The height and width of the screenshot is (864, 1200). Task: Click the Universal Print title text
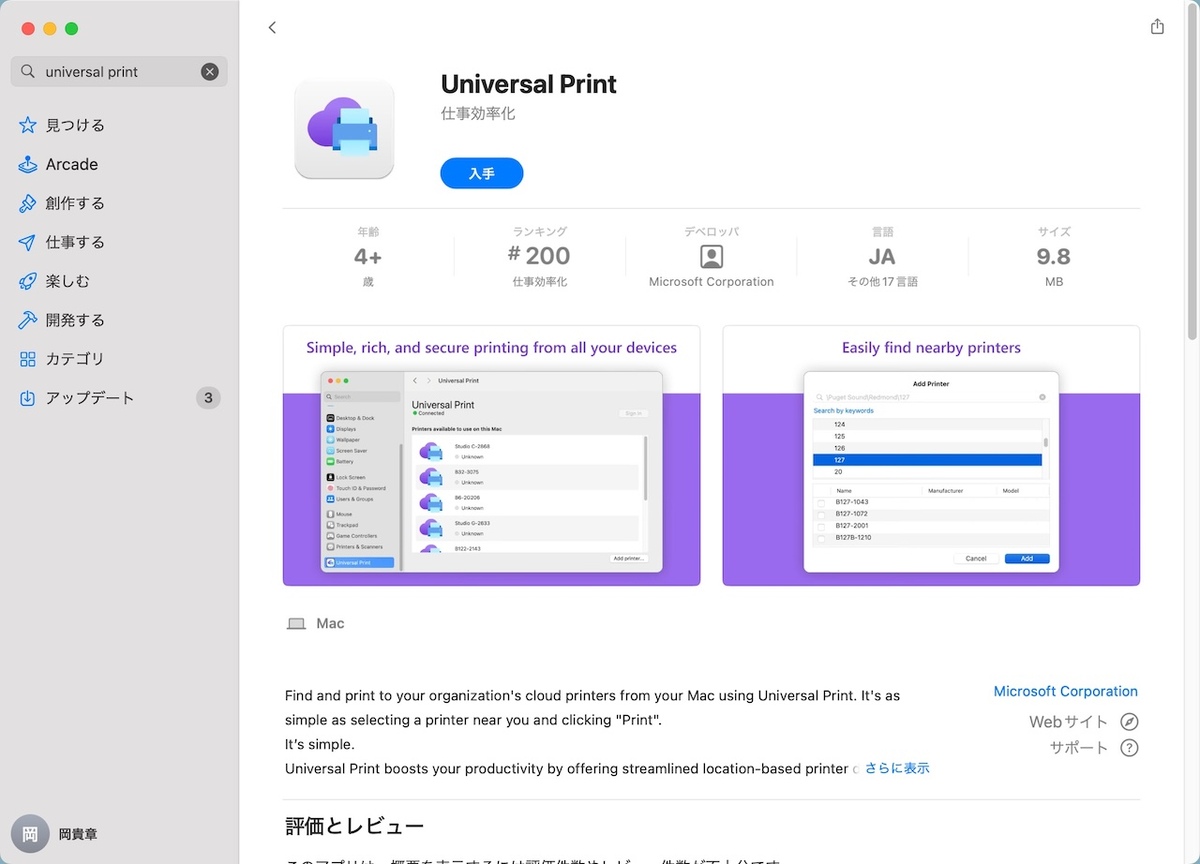click(x=529, y=84)
